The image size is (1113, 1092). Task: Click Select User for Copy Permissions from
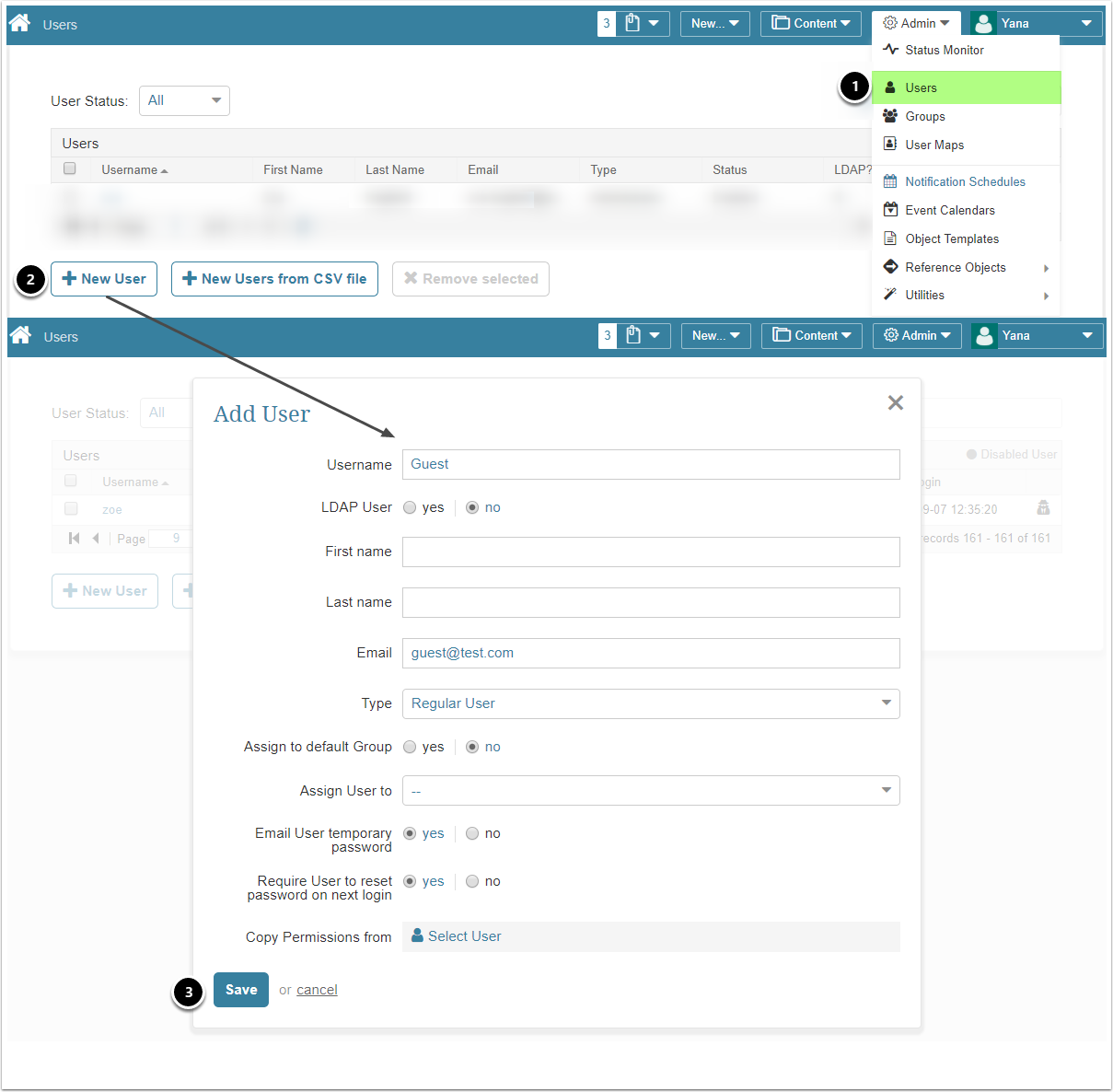click(457, 936)
